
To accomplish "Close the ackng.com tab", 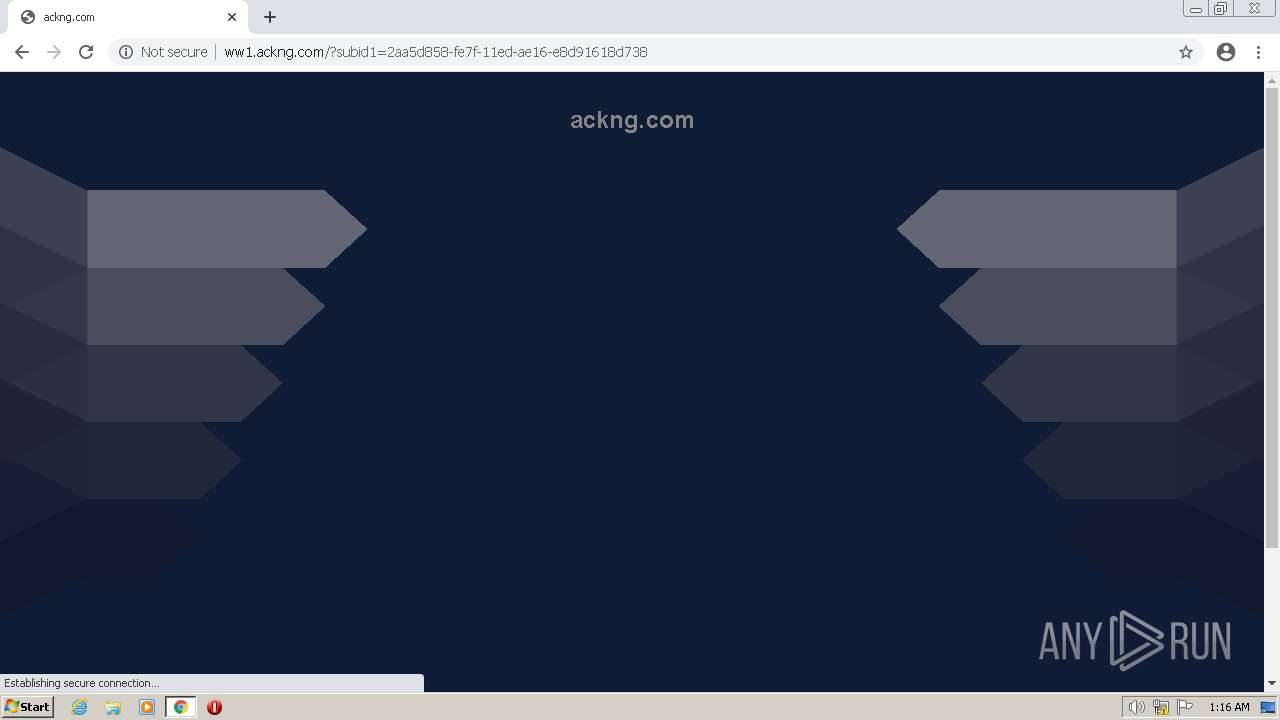I will pyautogui.click(x=232, y=17).
